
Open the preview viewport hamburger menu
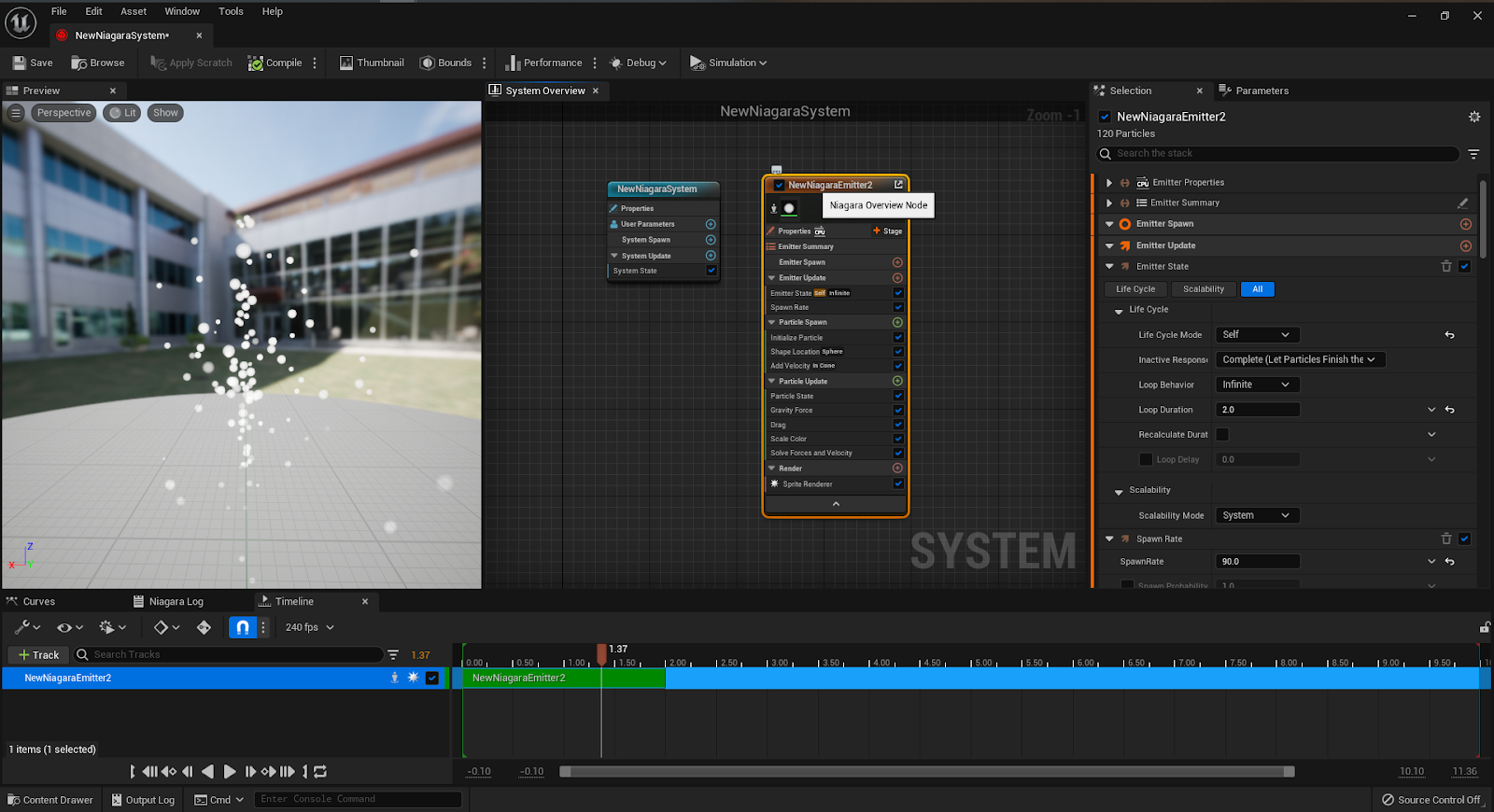coord(16,113)
